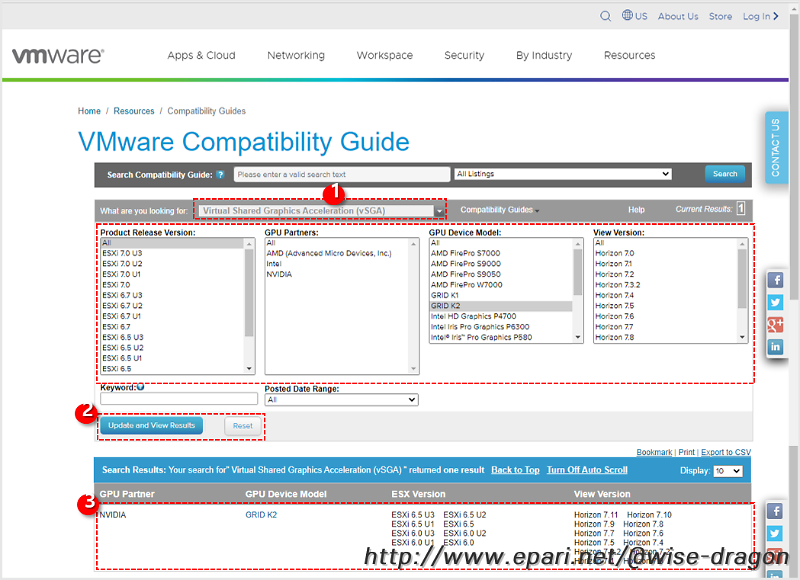Open the About Us link
This screenshot has width=800, height=580.
pyautogui.click(x=678, y=16)
